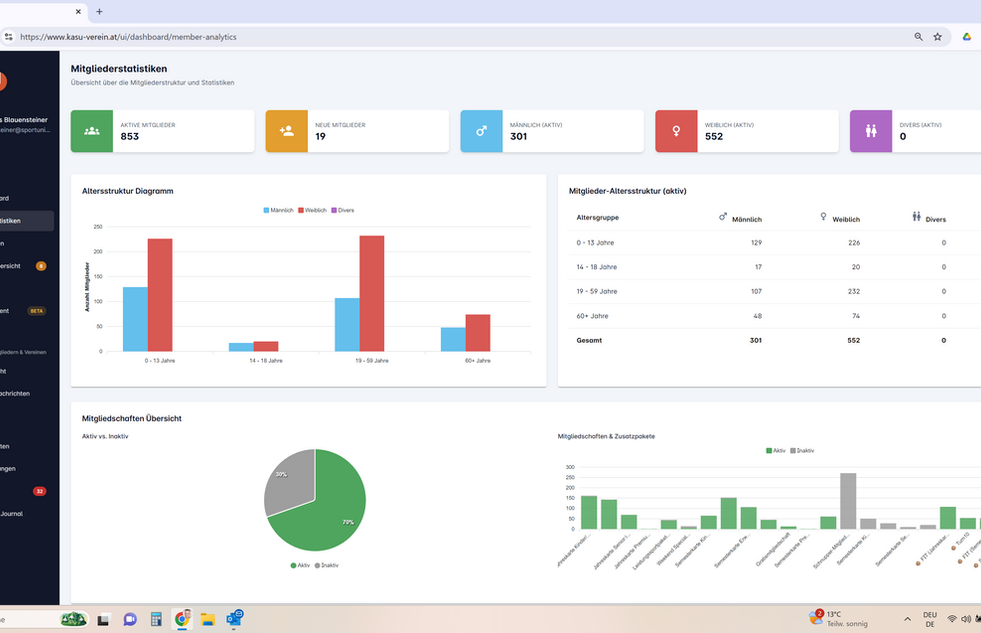The image size is (981, 633).
Task: Hide the Aktiv bars in the Zusatzpakete chart legend
Action: (776, 450)
